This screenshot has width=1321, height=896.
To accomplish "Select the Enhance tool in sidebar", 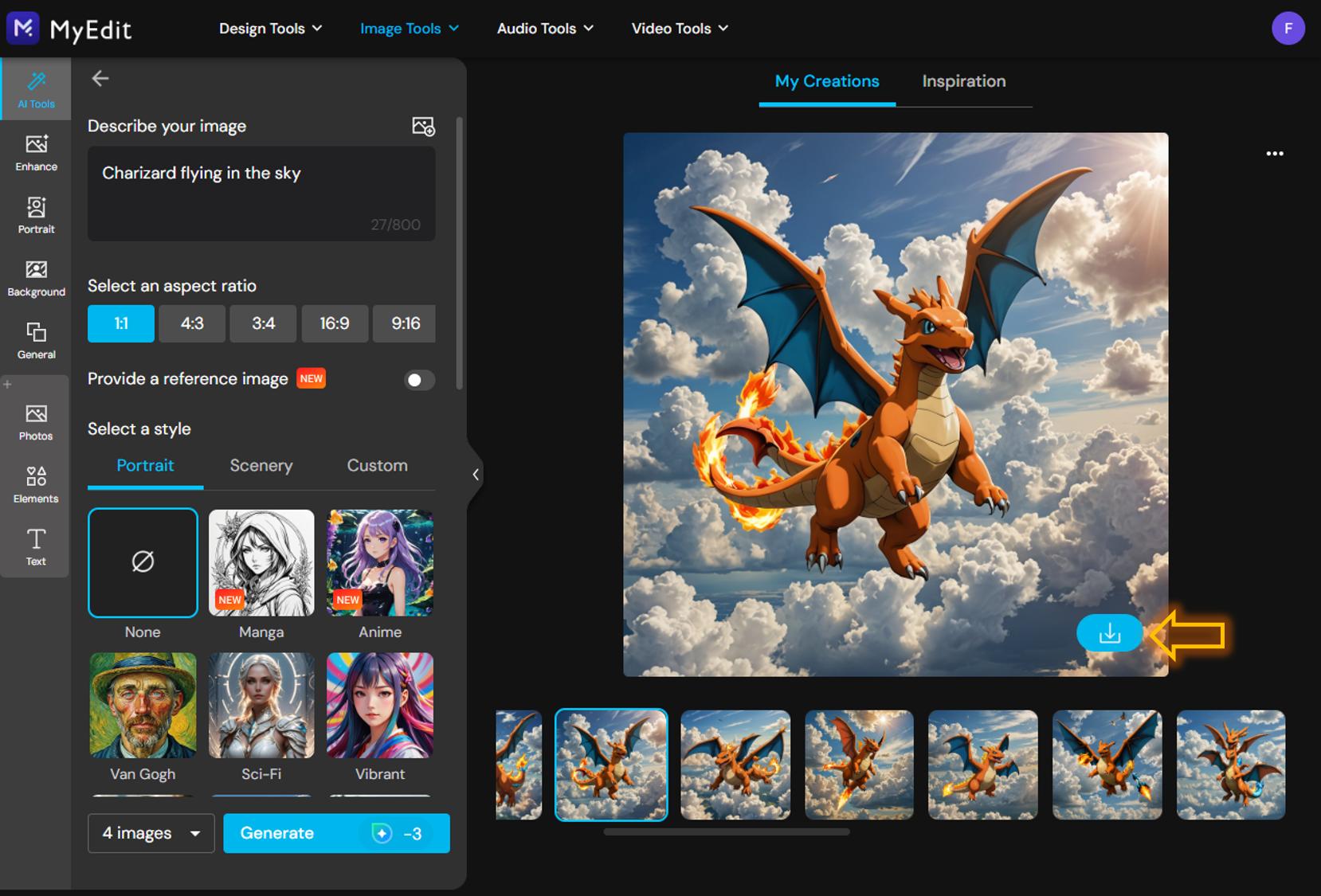I will tap(36, 152).
